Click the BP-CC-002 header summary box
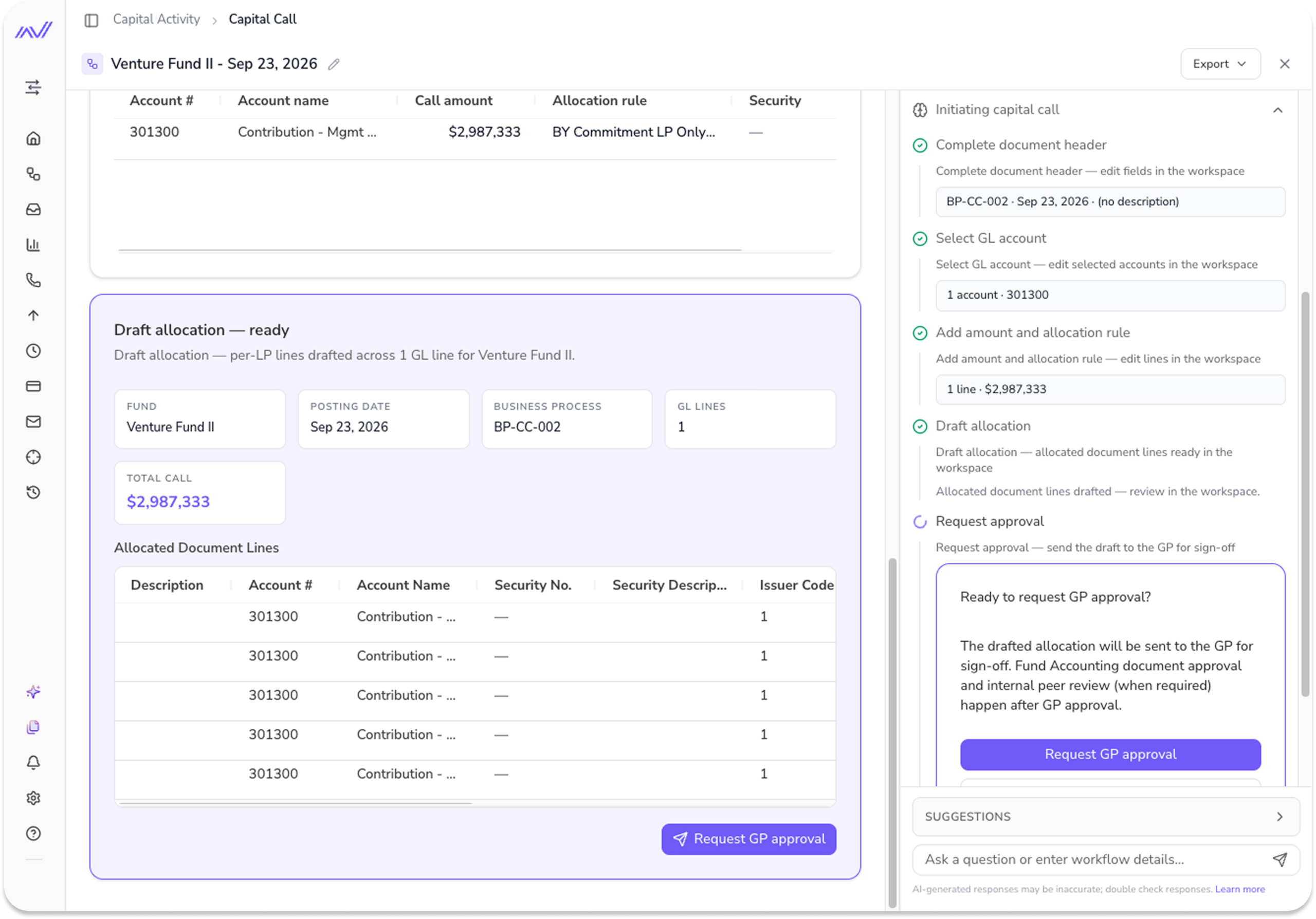The width and height of the screenshot is (1316, 919). pyautogui.click(x=1110, y=201)
